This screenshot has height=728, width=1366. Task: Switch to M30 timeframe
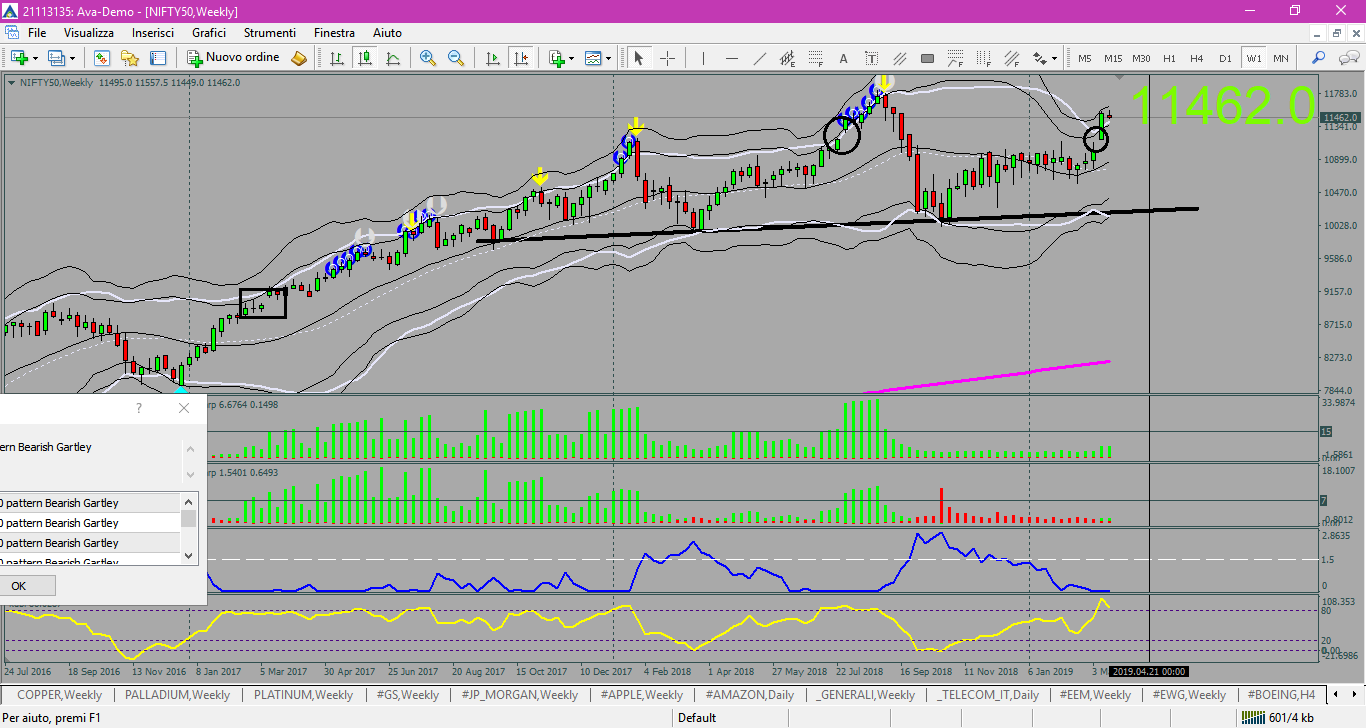1141,58
